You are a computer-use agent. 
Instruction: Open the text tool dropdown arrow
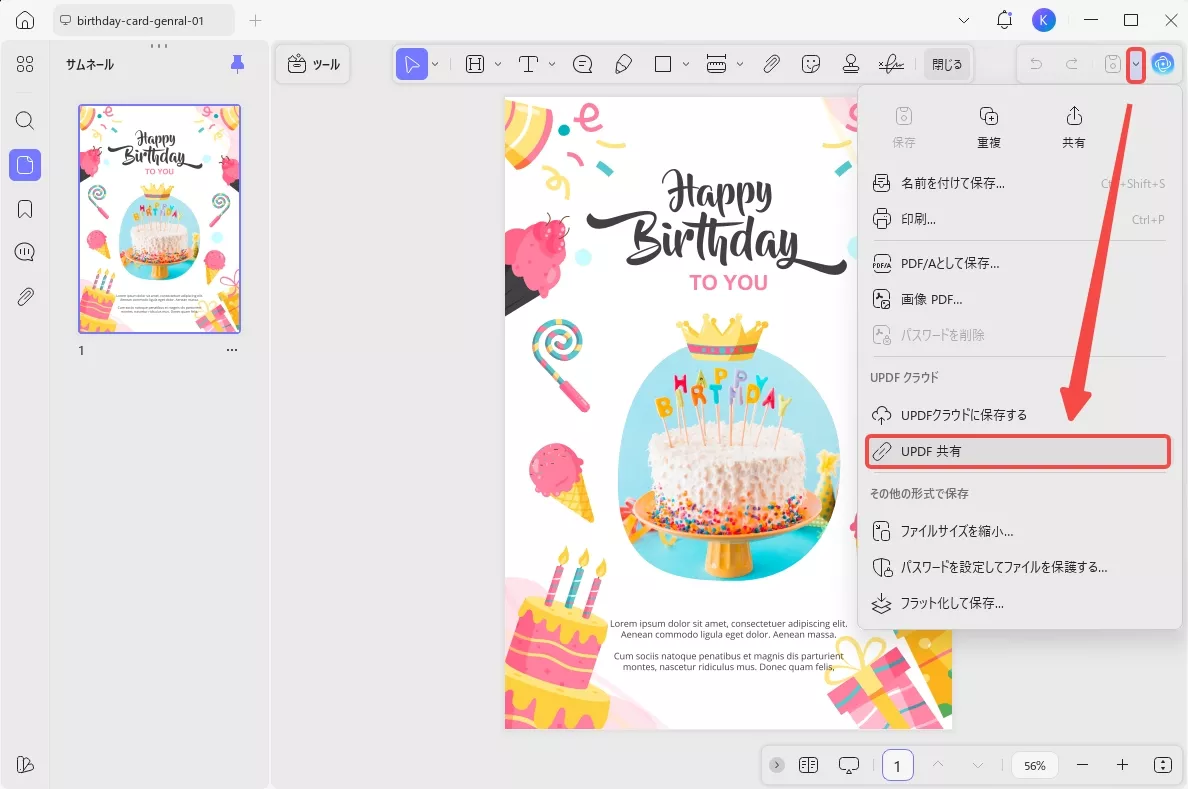(552, 64)
